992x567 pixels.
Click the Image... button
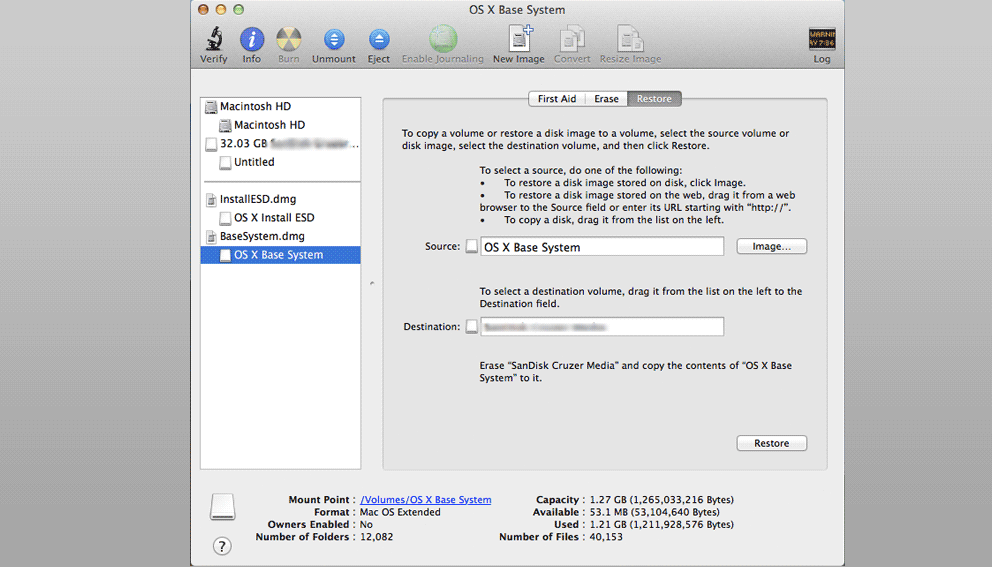pos(771,246)
